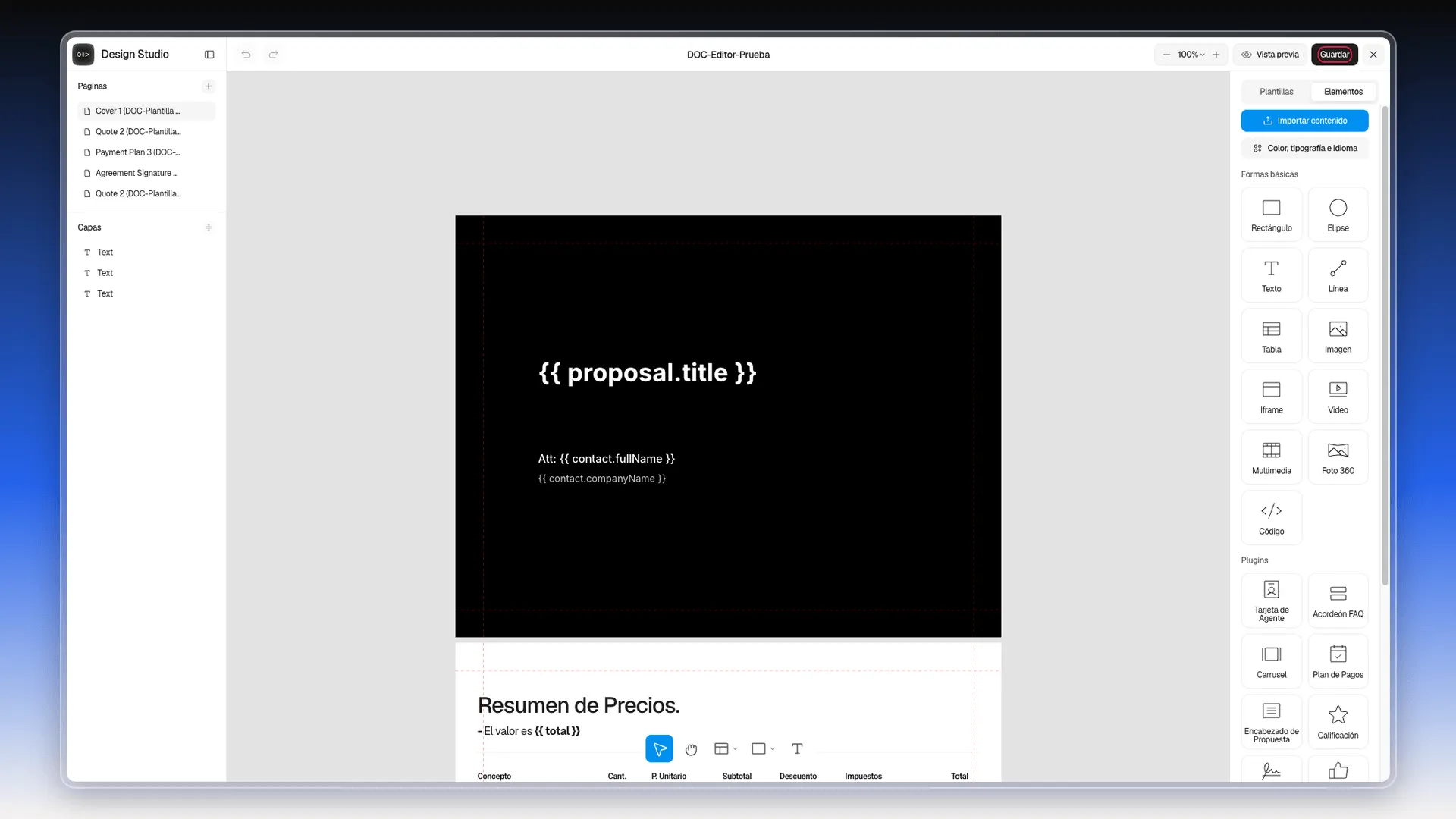Toggle Vista previa mode
1456x819 pixels.
coord(1270,55)
